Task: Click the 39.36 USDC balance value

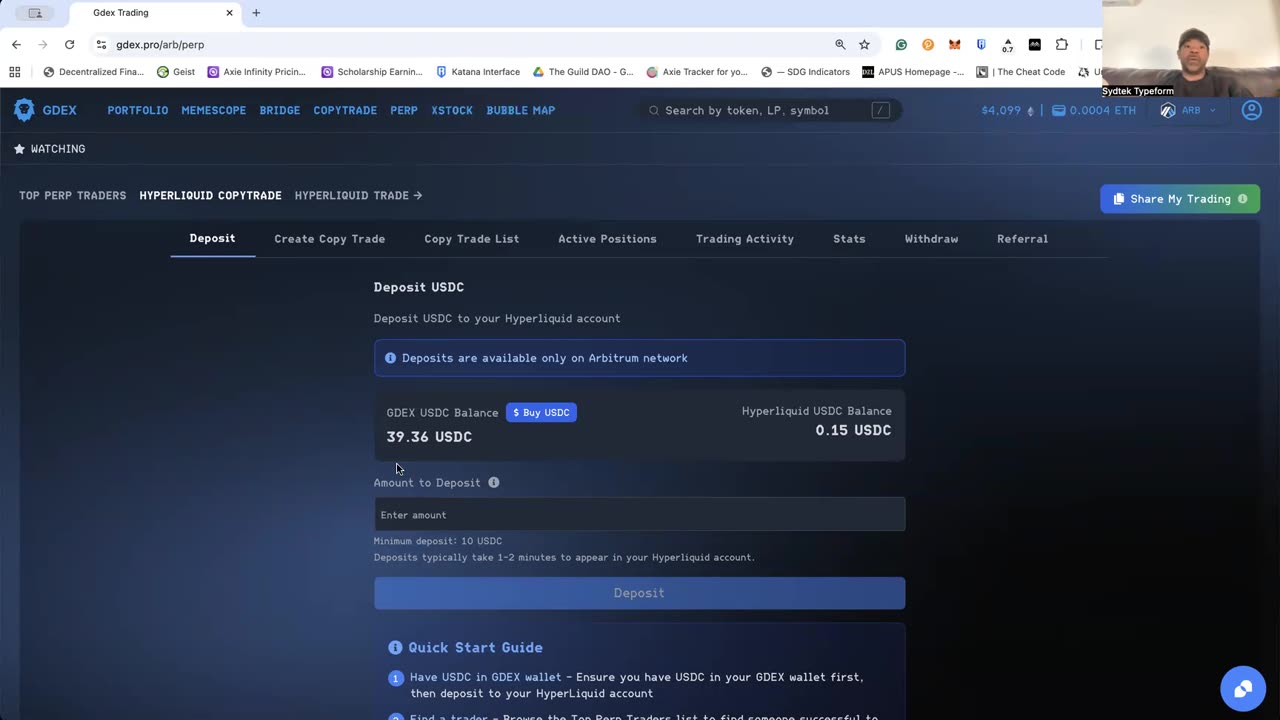Action: [429, 437]
